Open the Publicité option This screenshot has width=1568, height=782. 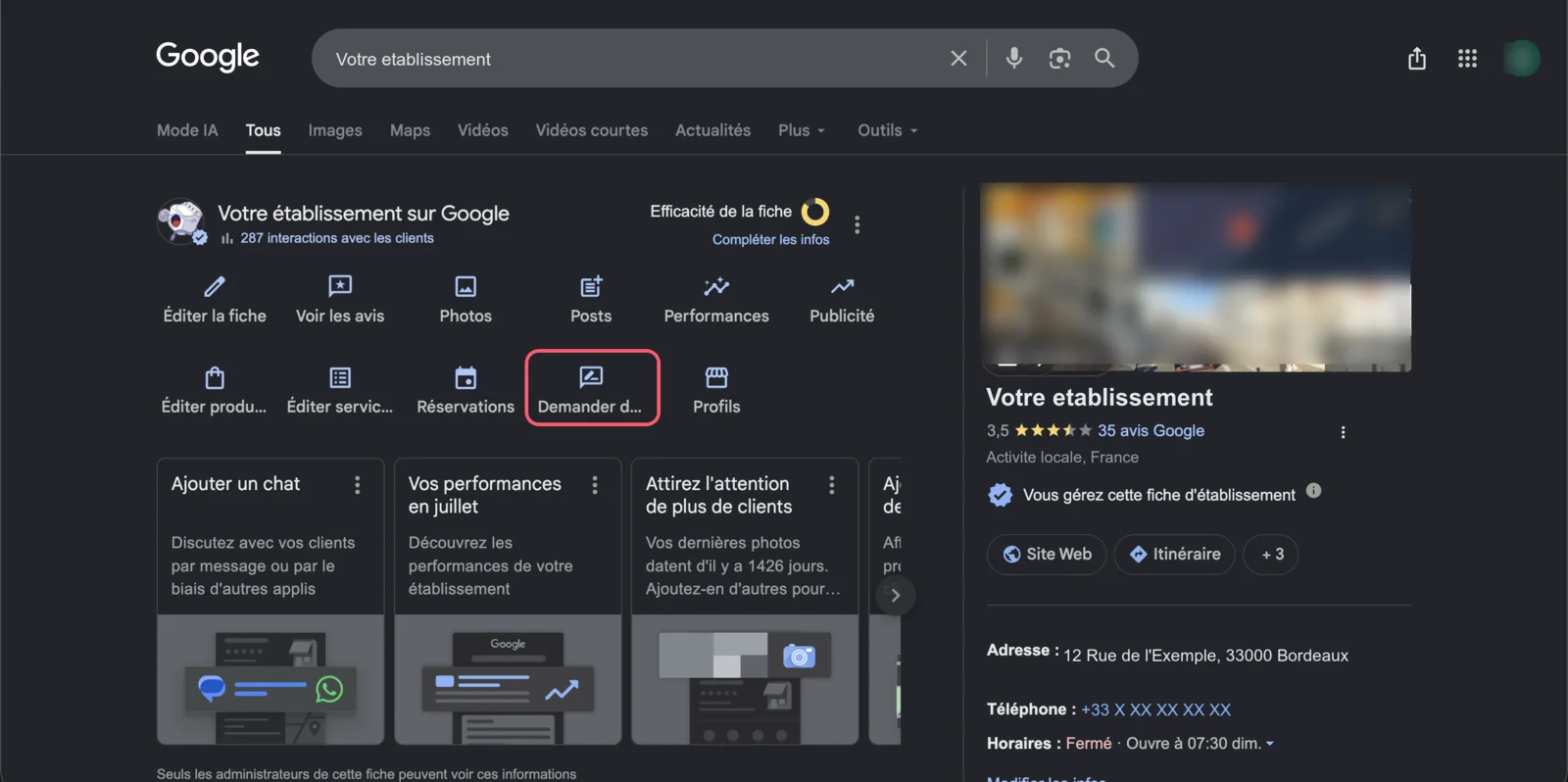pyautogui.click(x=842, y=299)
